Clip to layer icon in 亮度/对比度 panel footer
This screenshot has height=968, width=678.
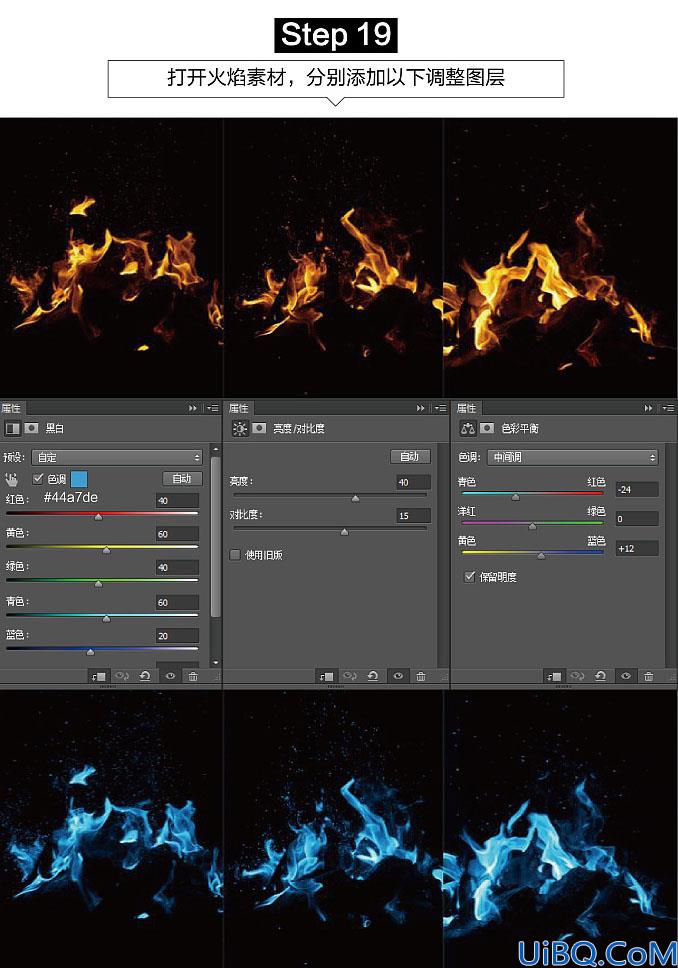tap(326, 677)
